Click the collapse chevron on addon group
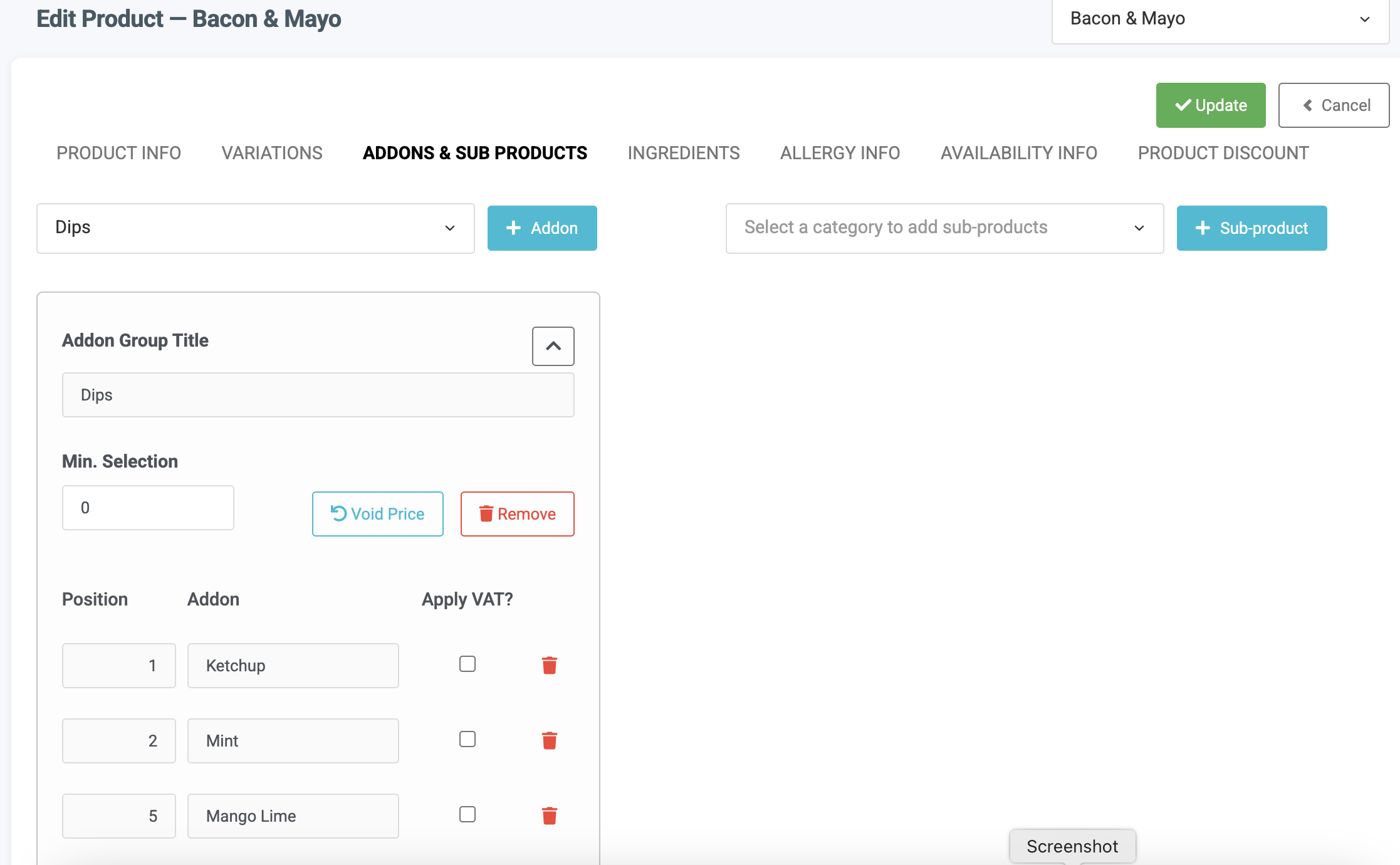1400x865 pixels. [554, 346]
